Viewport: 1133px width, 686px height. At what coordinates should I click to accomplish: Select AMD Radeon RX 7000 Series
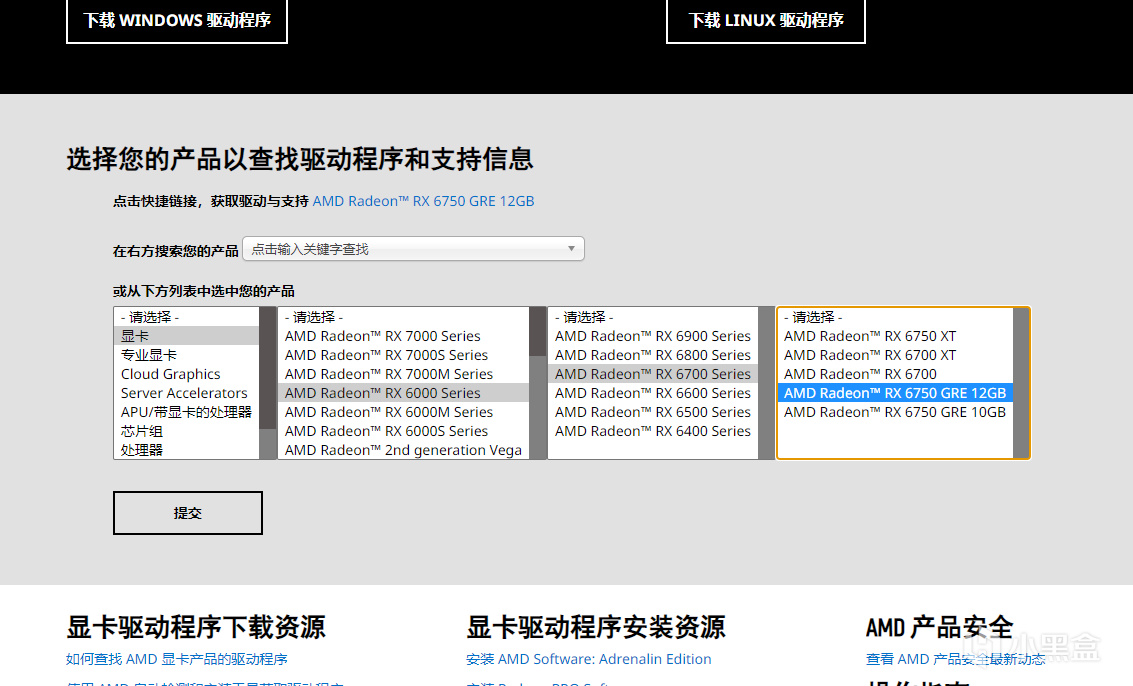(403, 336)
